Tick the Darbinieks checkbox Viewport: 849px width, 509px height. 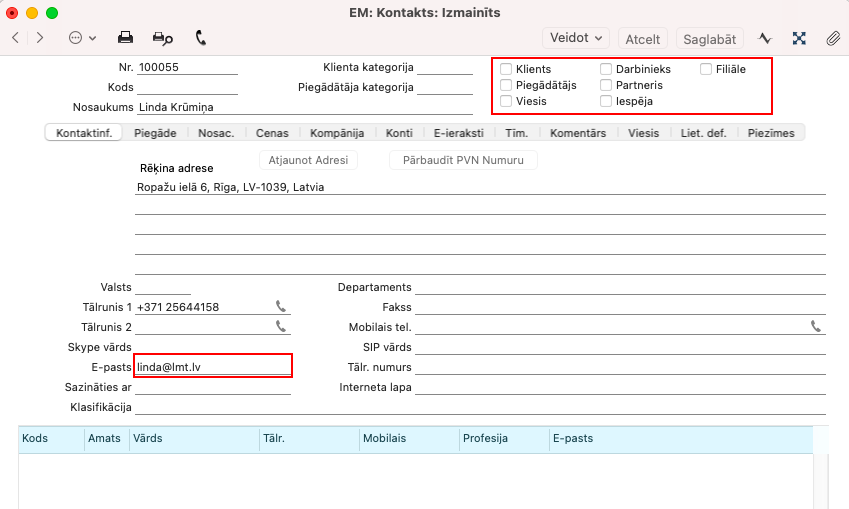[x=606, y=69]
